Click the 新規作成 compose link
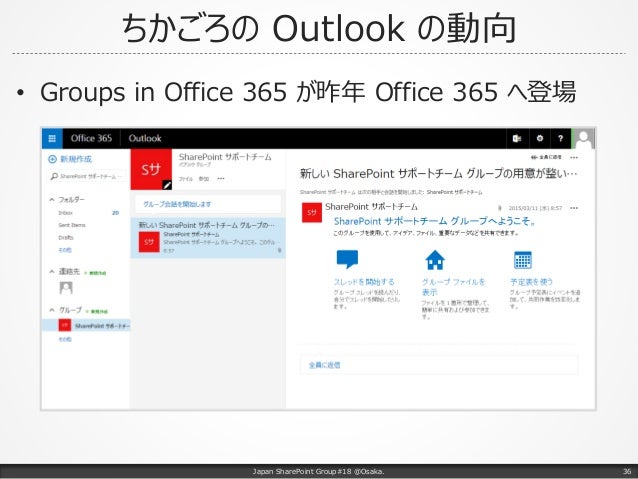Viewport: 638px width, 479px height. tap(76, 159)
